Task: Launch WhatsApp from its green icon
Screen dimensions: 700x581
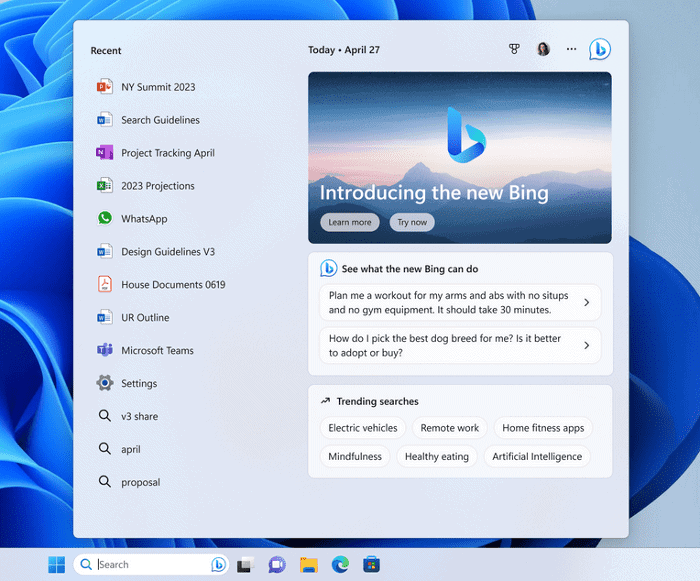Action: (105, 218)
